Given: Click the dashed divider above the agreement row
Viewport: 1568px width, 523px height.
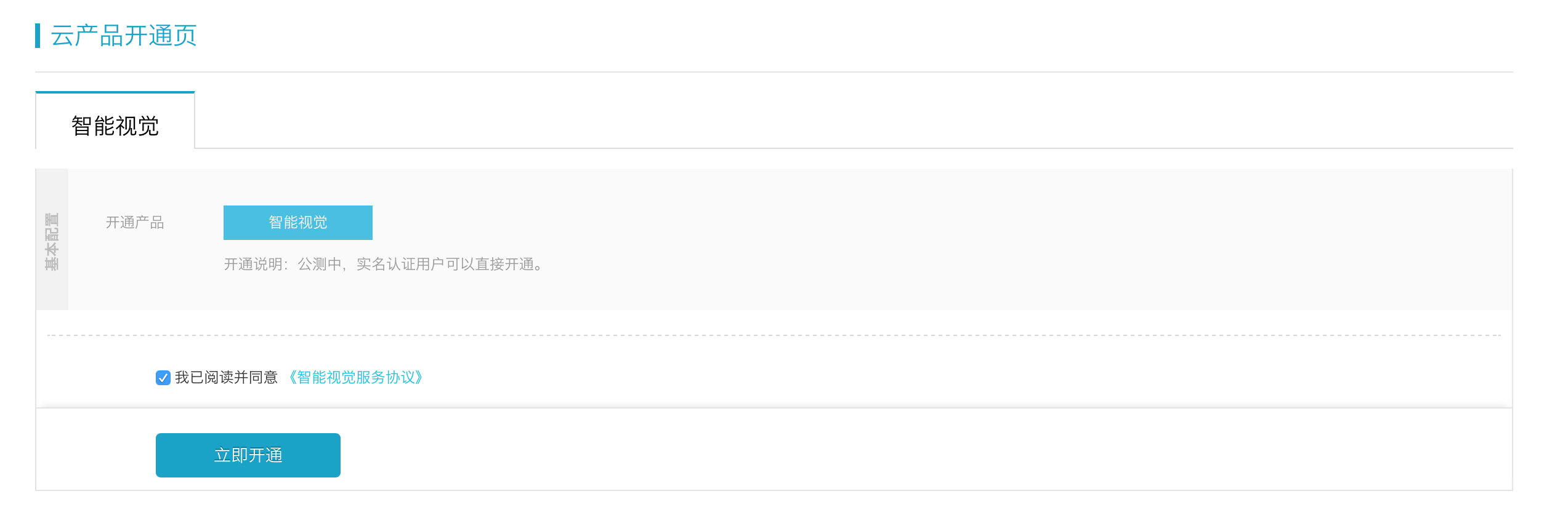Looking at the screenshot, I should tap(774, 335).
